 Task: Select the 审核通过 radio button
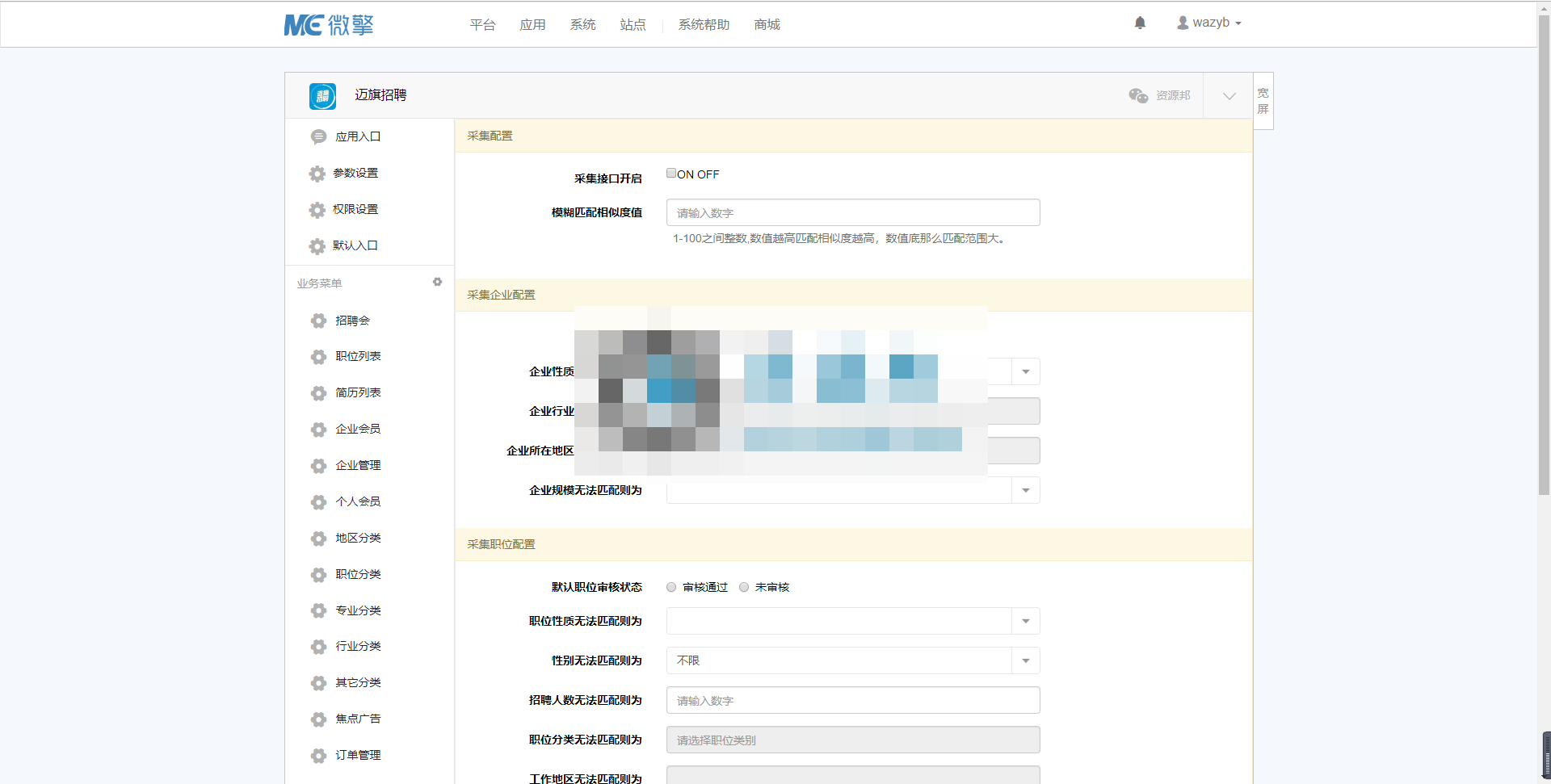click(x=671, y=587)
